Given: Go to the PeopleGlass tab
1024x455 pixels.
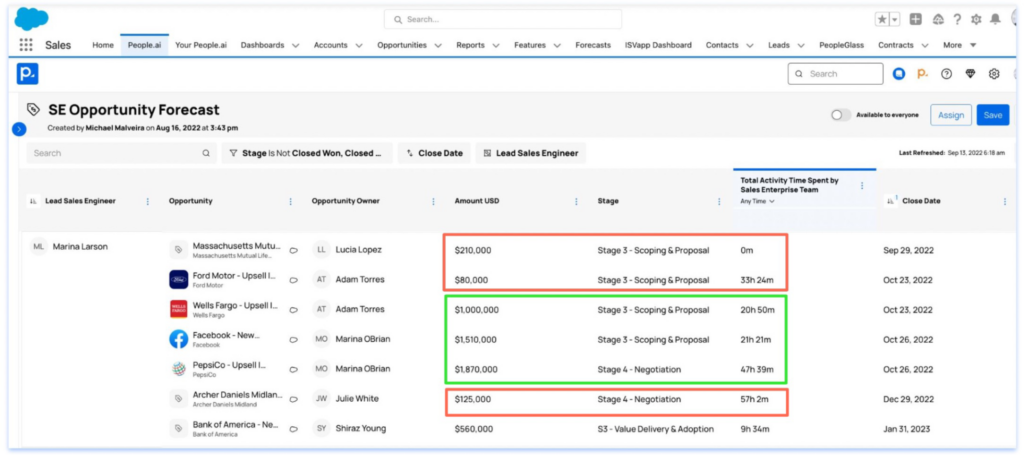Looking at the screenshot, I should 843,45.
